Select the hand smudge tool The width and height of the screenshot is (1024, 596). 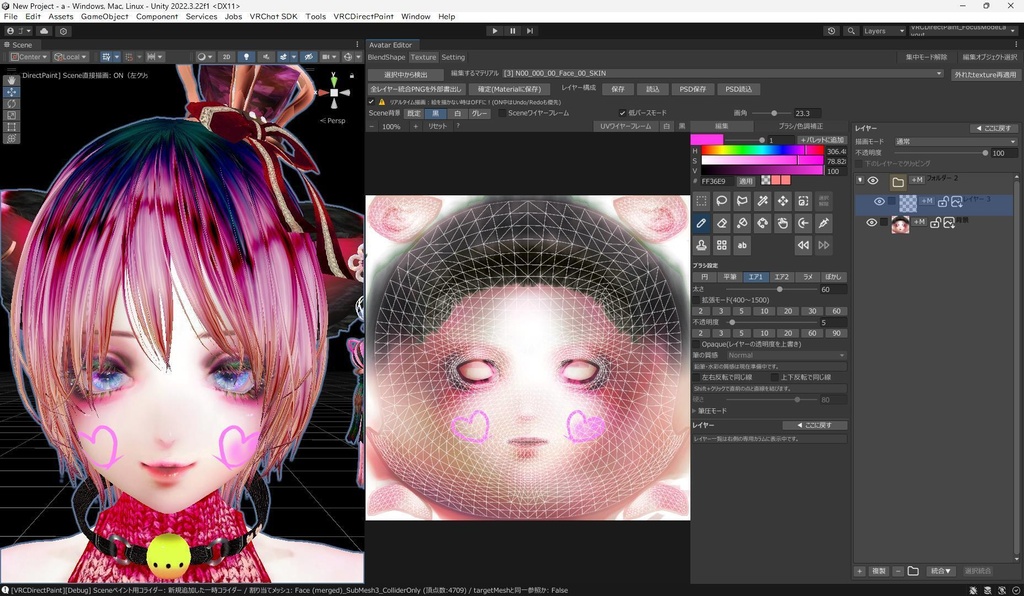(x=782, y=223)
